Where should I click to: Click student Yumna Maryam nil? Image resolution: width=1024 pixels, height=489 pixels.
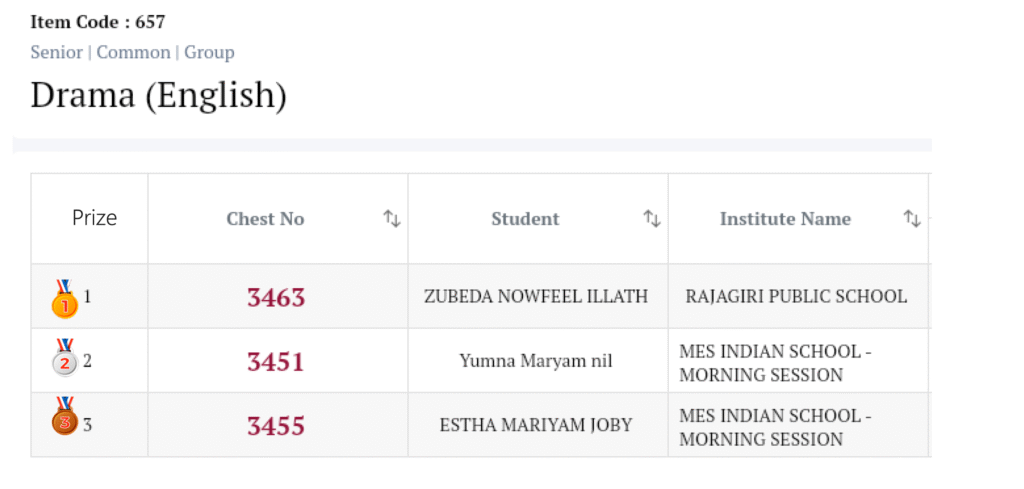[536, 361]
